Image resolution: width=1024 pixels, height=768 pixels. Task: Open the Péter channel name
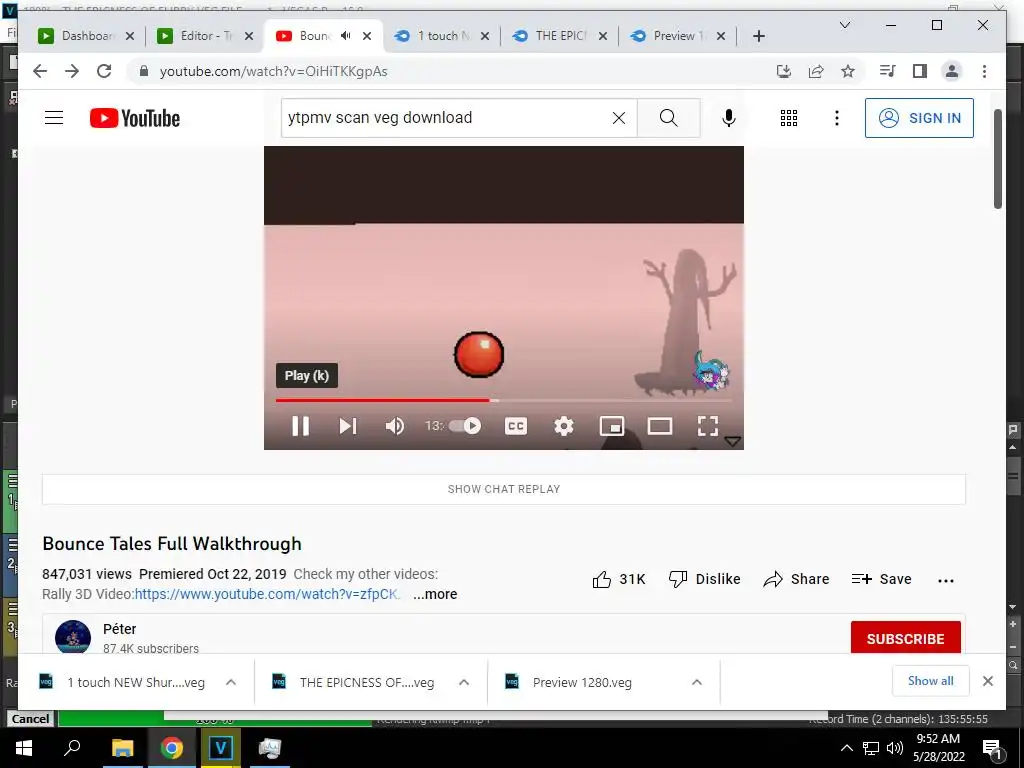(x=120, y=629)
